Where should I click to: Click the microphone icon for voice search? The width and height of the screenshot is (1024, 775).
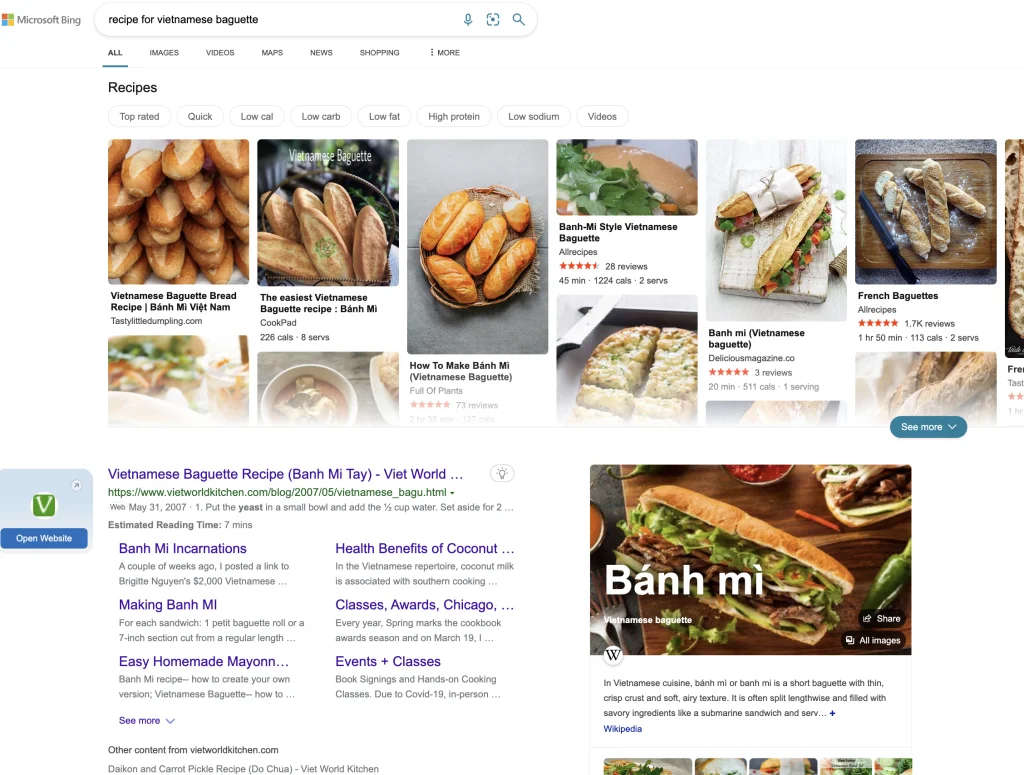point(468,19)
